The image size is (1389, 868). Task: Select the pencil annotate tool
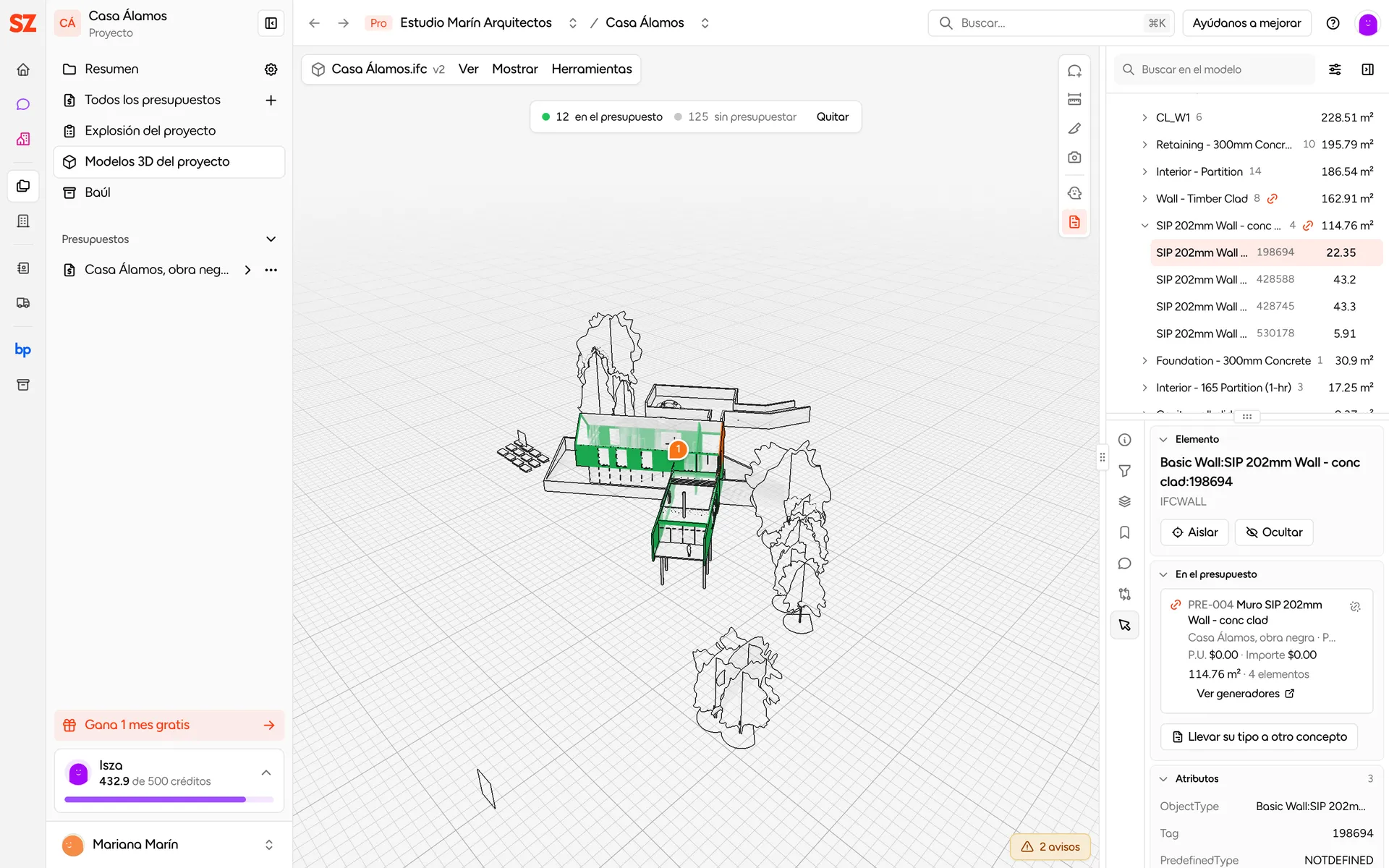[1074, 128]
